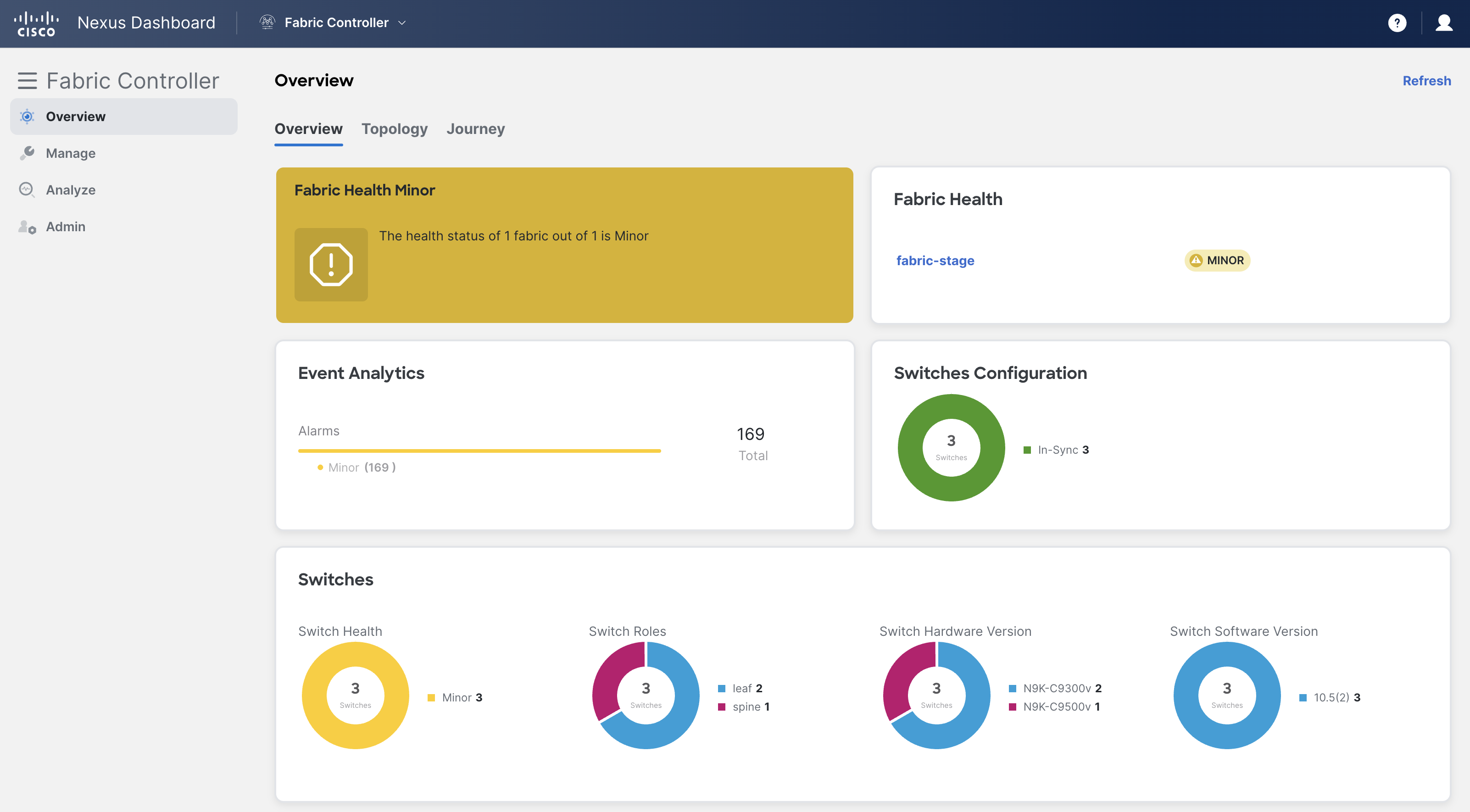Click the Cisco logo icon
The width and height of the screenshot is (1470, 812).
[x=36, y=23]
